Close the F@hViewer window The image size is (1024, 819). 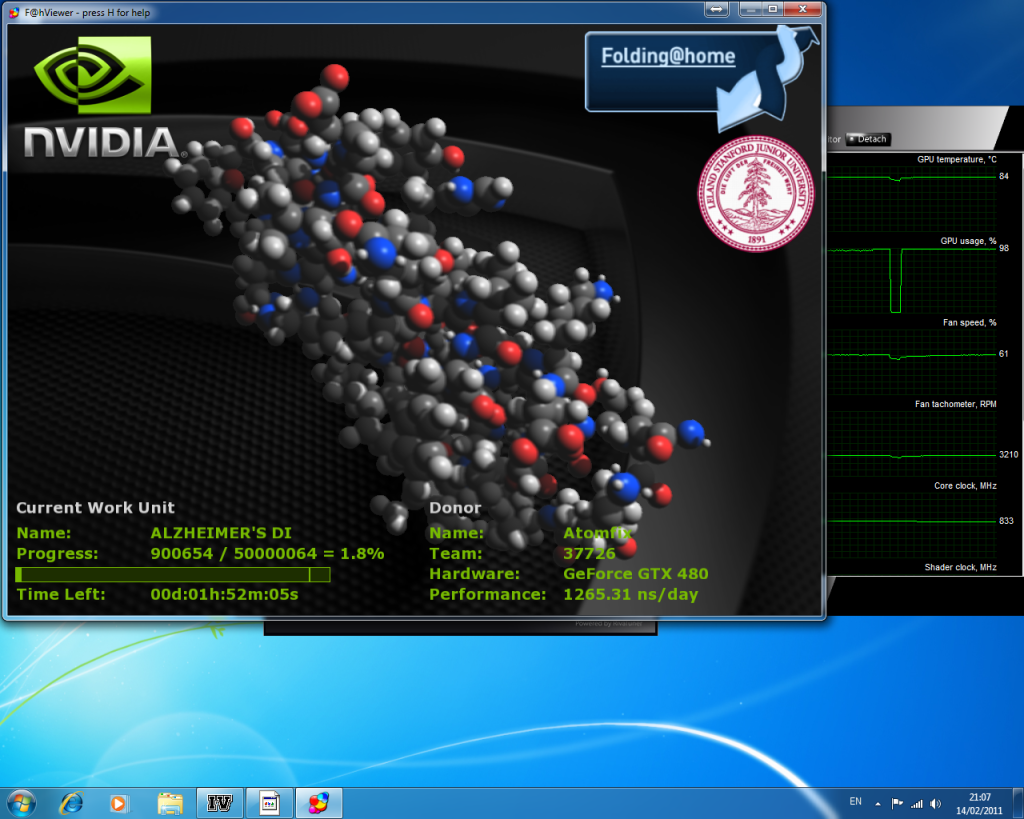[803, 9]
